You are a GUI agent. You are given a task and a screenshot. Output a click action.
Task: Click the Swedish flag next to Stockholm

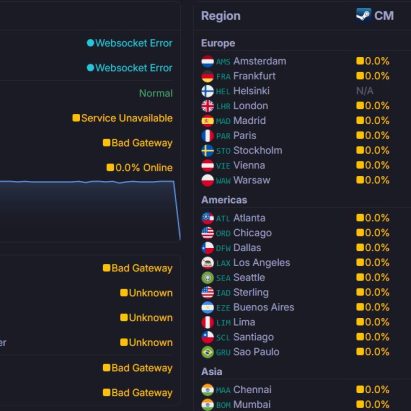(207, 151)
